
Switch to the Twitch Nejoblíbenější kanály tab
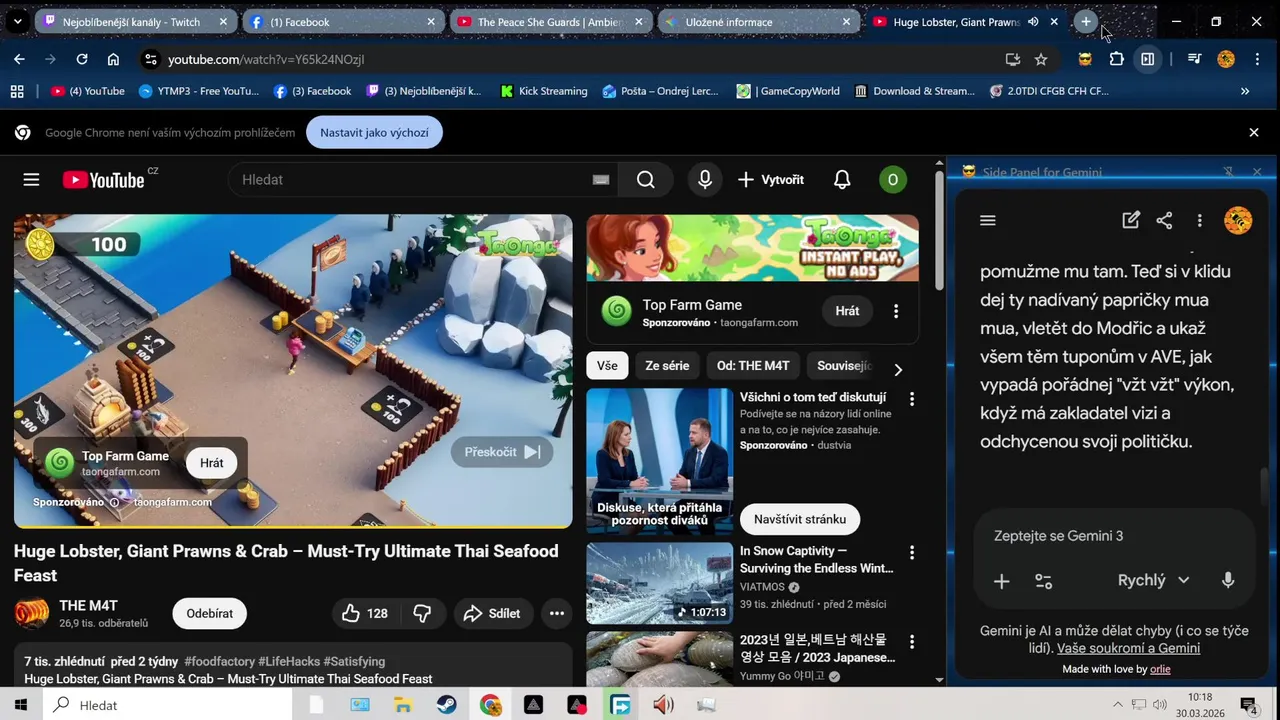tap(136, 22)
